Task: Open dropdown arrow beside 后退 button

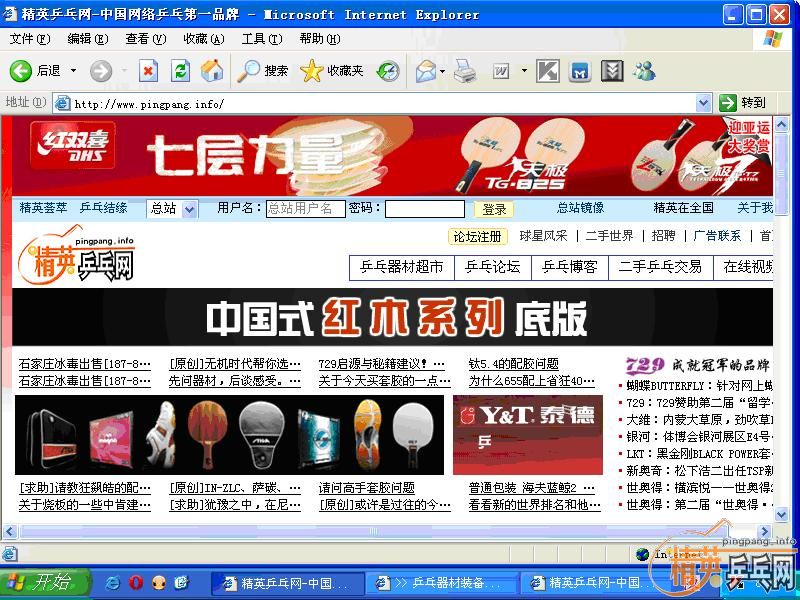Action: (73, 70)
